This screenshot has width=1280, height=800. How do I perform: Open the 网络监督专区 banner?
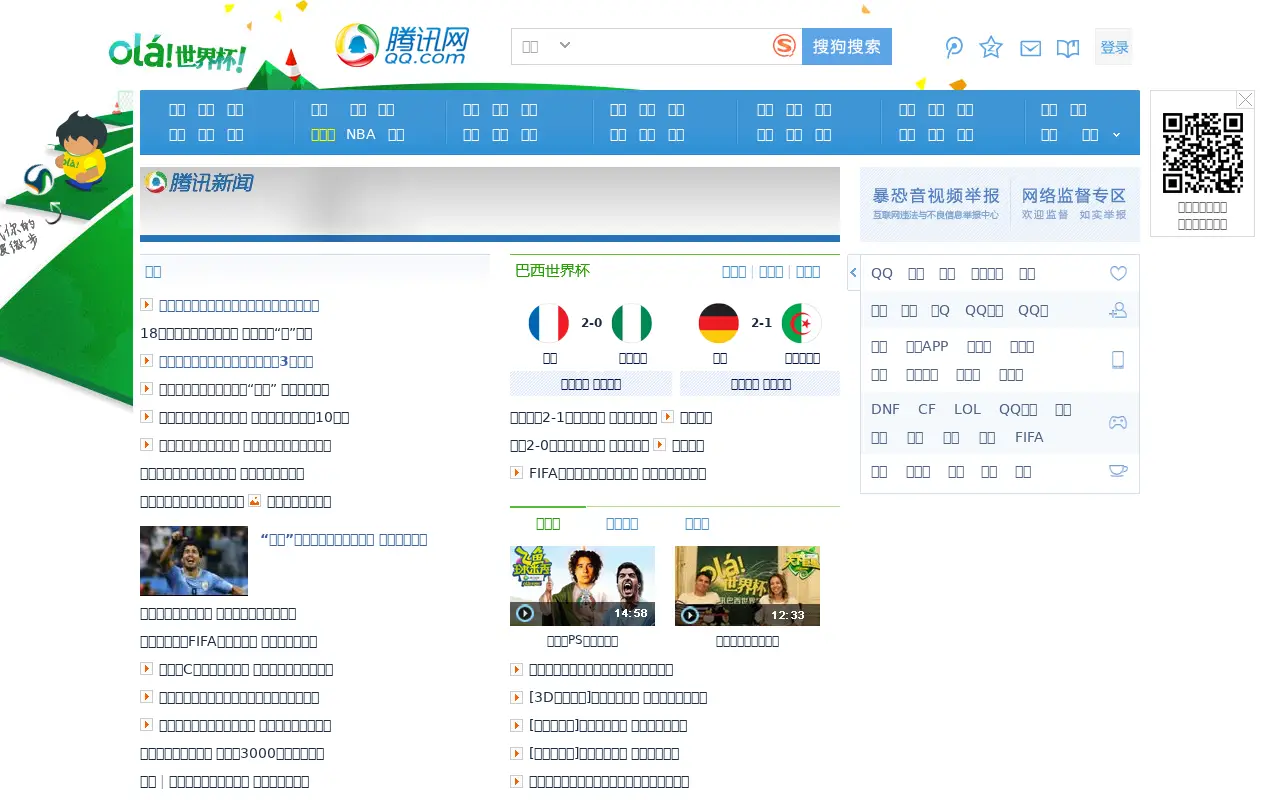(x=1074, y=204)
